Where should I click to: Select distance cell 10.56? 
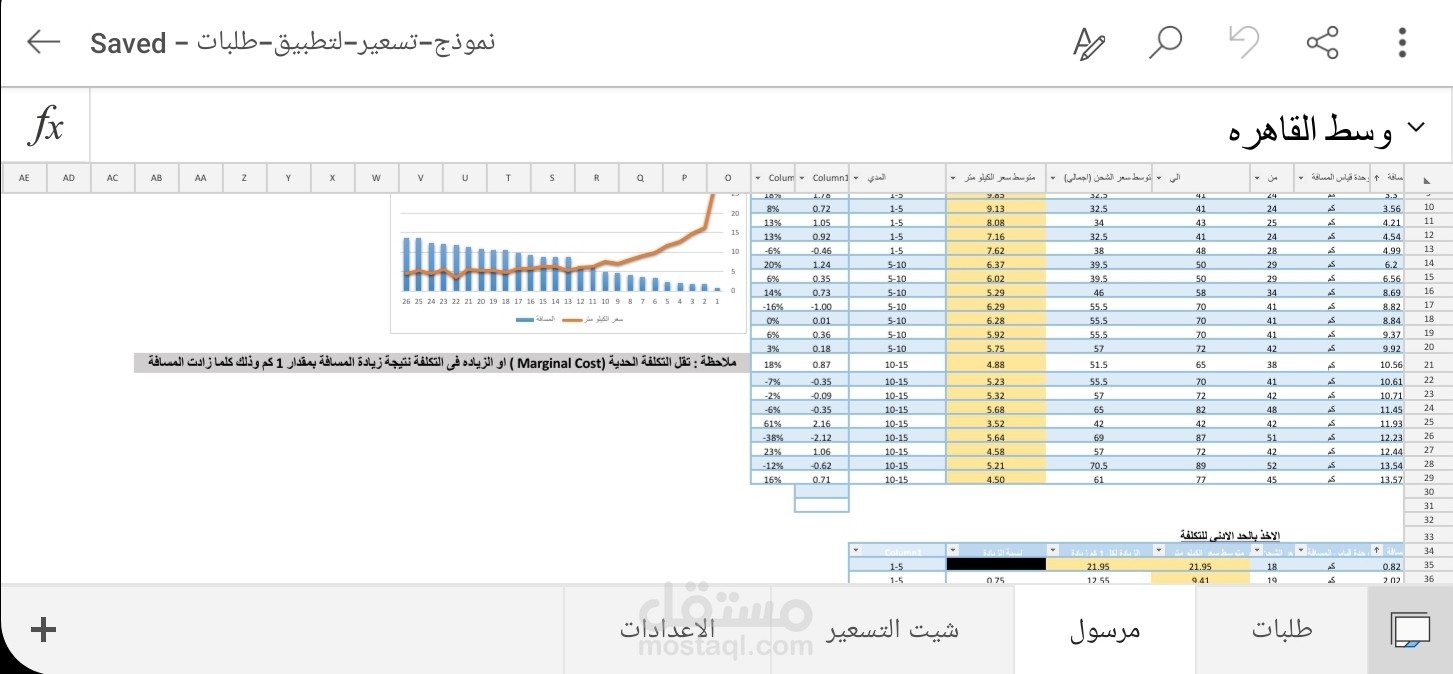(1385, 365)
